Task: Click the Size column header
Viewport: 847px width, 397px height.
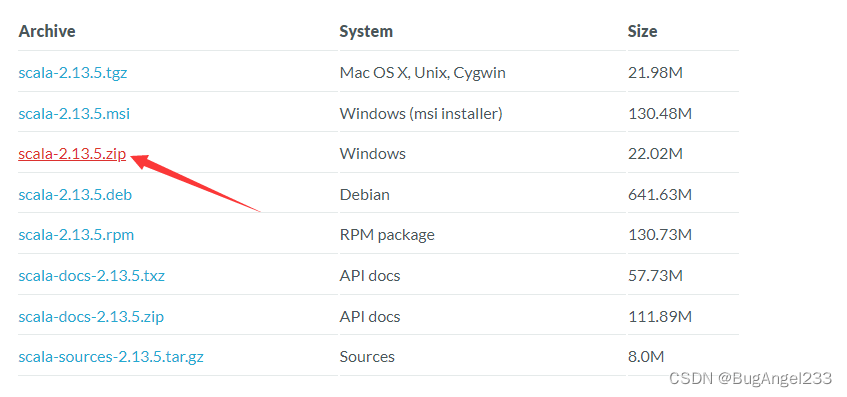Action: [642, 31]
